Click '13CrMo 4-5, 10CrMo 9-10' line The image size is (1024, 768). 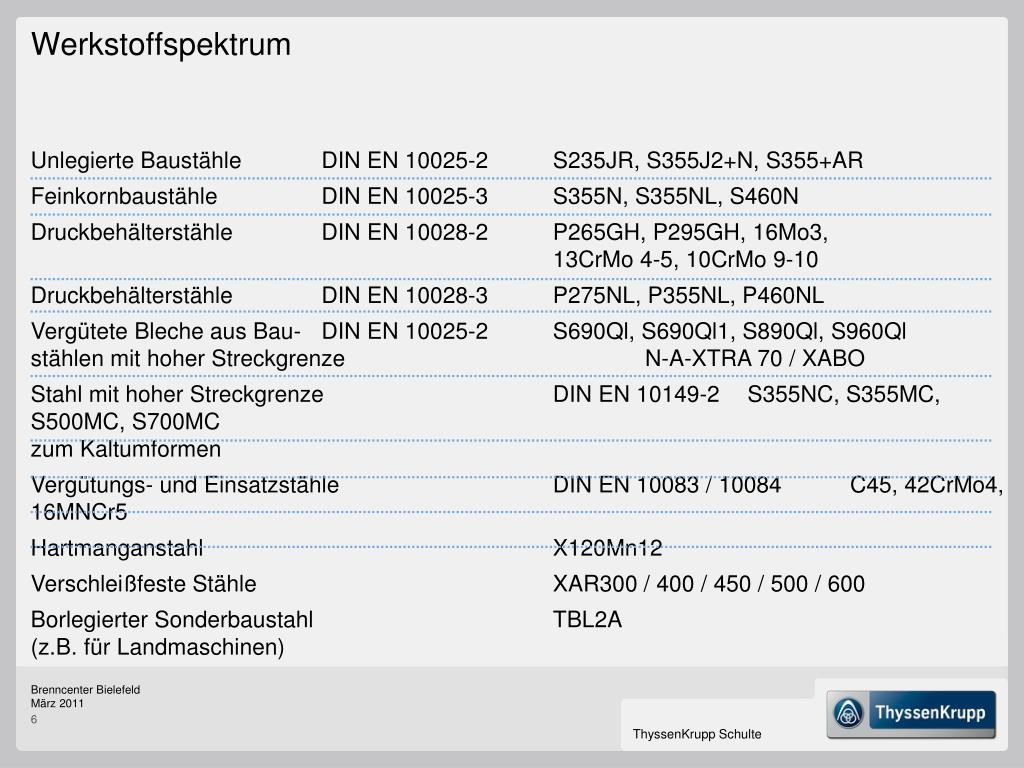pyautogui.click(x=686, y=260)
